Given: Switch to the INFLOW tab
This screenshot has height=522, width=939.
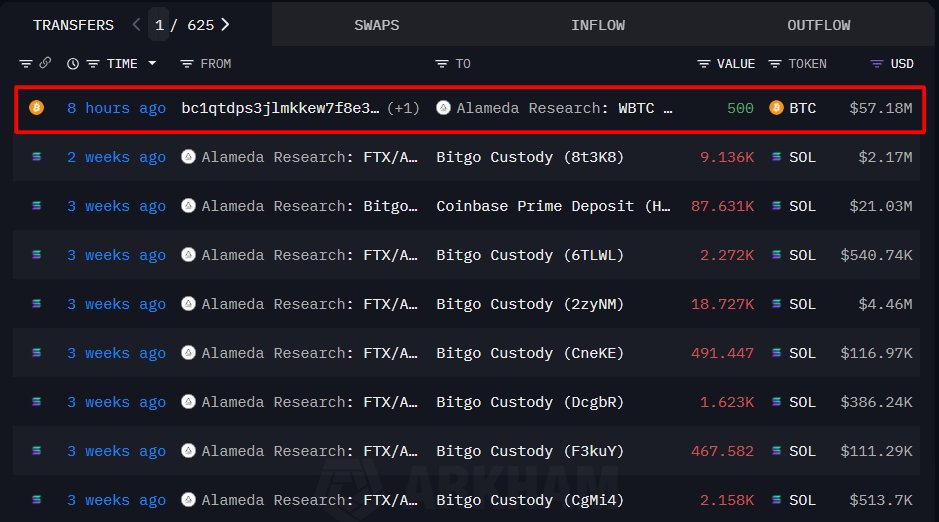Looking at the screenshot, I should point(598,25).
